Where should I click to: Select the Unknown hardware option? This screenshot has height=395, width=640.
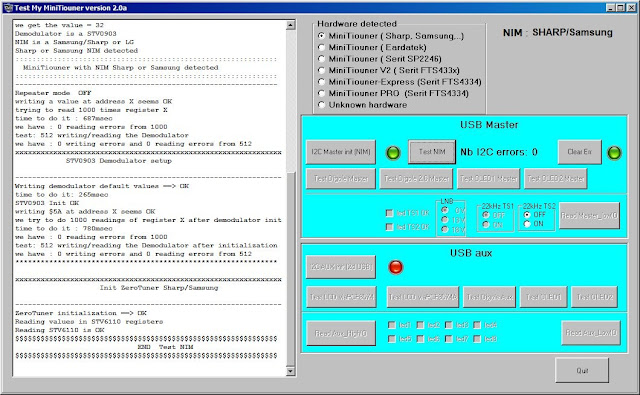pyautogui.click(x=362, y=105)
